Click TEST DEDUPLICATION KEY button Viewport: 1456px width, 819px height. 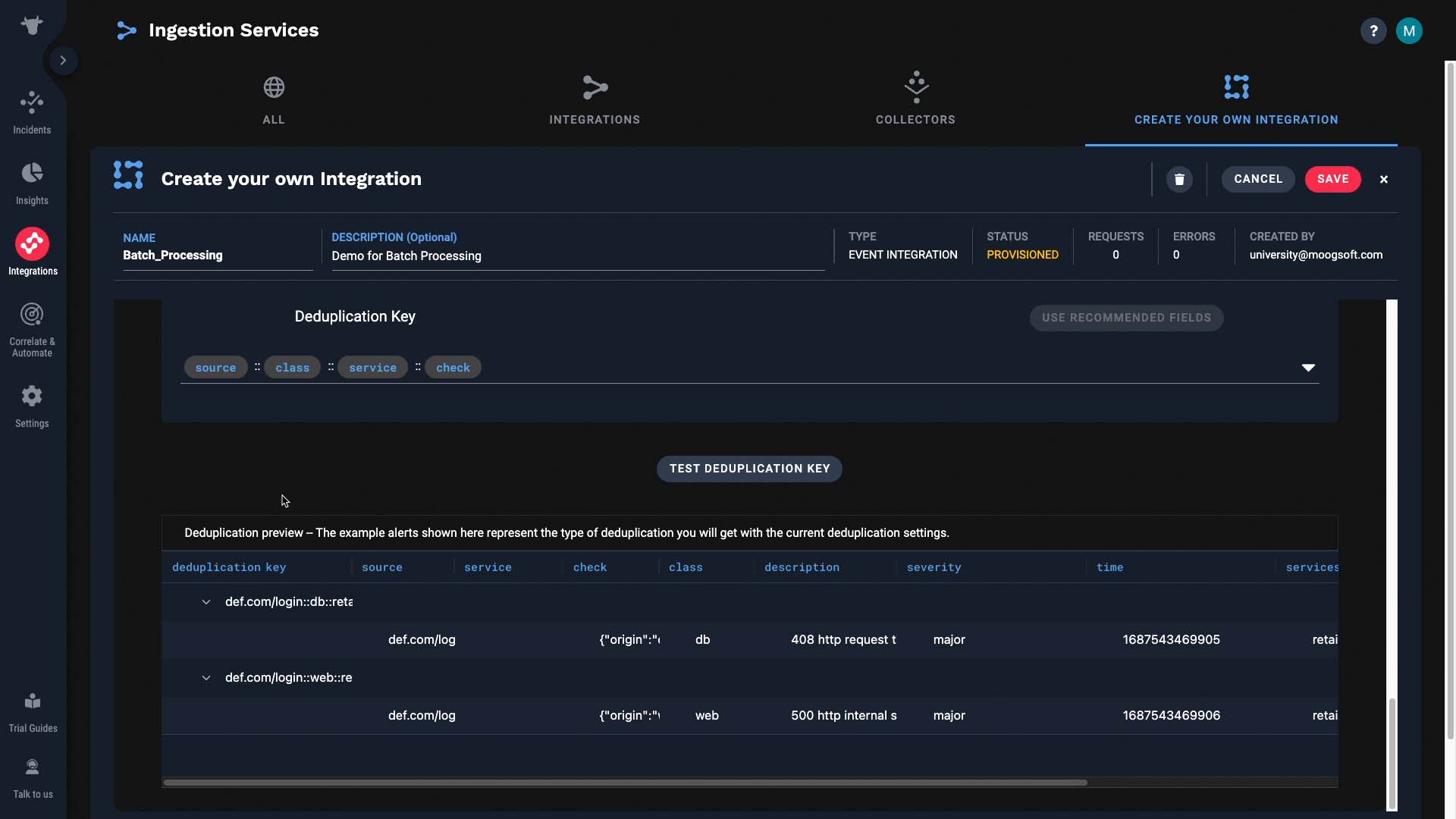pos(749,469)
